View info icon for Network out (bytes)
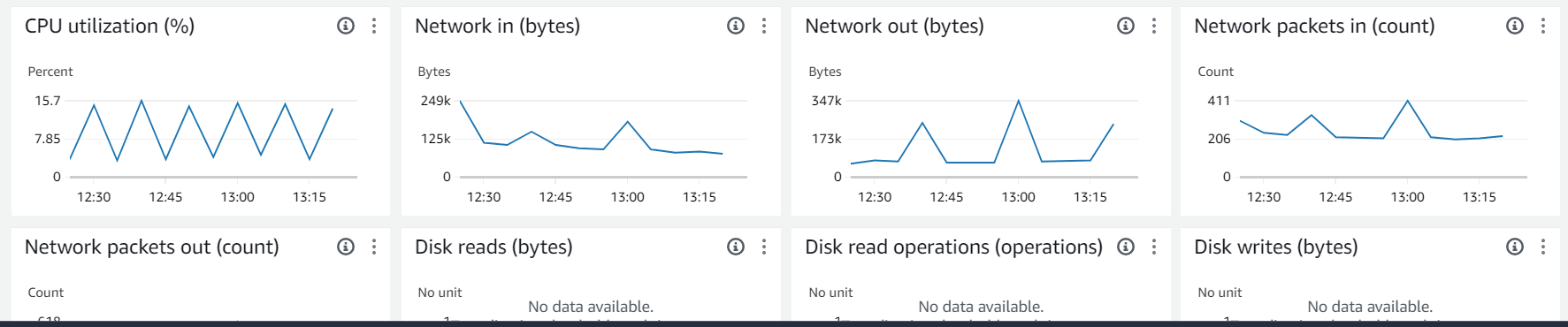Image resolution: width=1568 pixels, height=327 pixels. 1126,26
